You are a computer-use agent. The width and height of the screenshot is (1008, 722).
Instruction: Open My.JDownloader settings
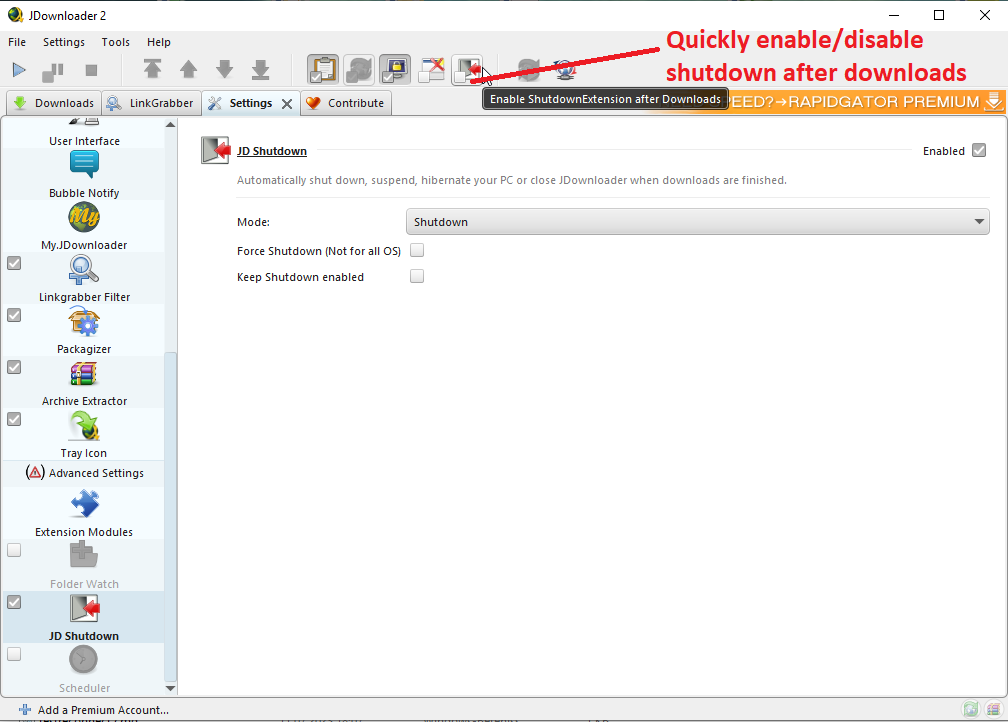coord(84,226)
